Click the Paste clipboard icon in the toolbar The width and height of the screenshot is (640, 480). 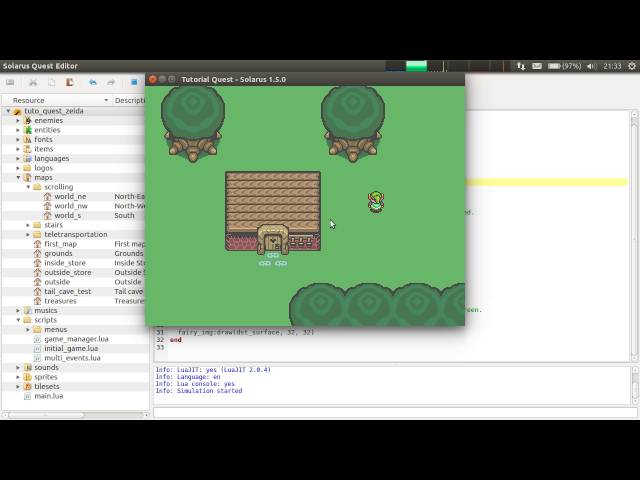pyautogui.click(x=70, y=82)
